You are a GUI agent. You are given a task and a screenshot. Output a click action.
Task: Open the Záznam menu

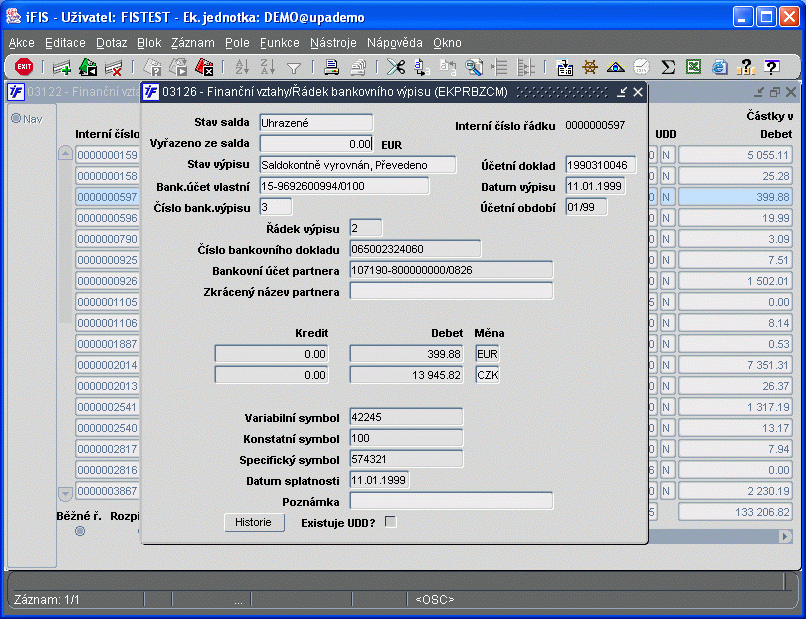[193, 43]
